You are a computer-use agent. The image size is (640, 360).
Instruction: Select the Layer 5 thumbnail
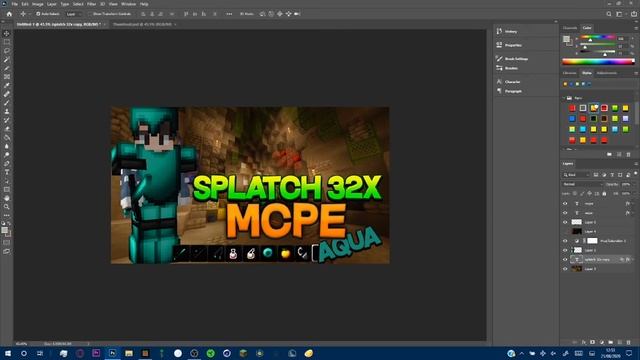[576, 222]
